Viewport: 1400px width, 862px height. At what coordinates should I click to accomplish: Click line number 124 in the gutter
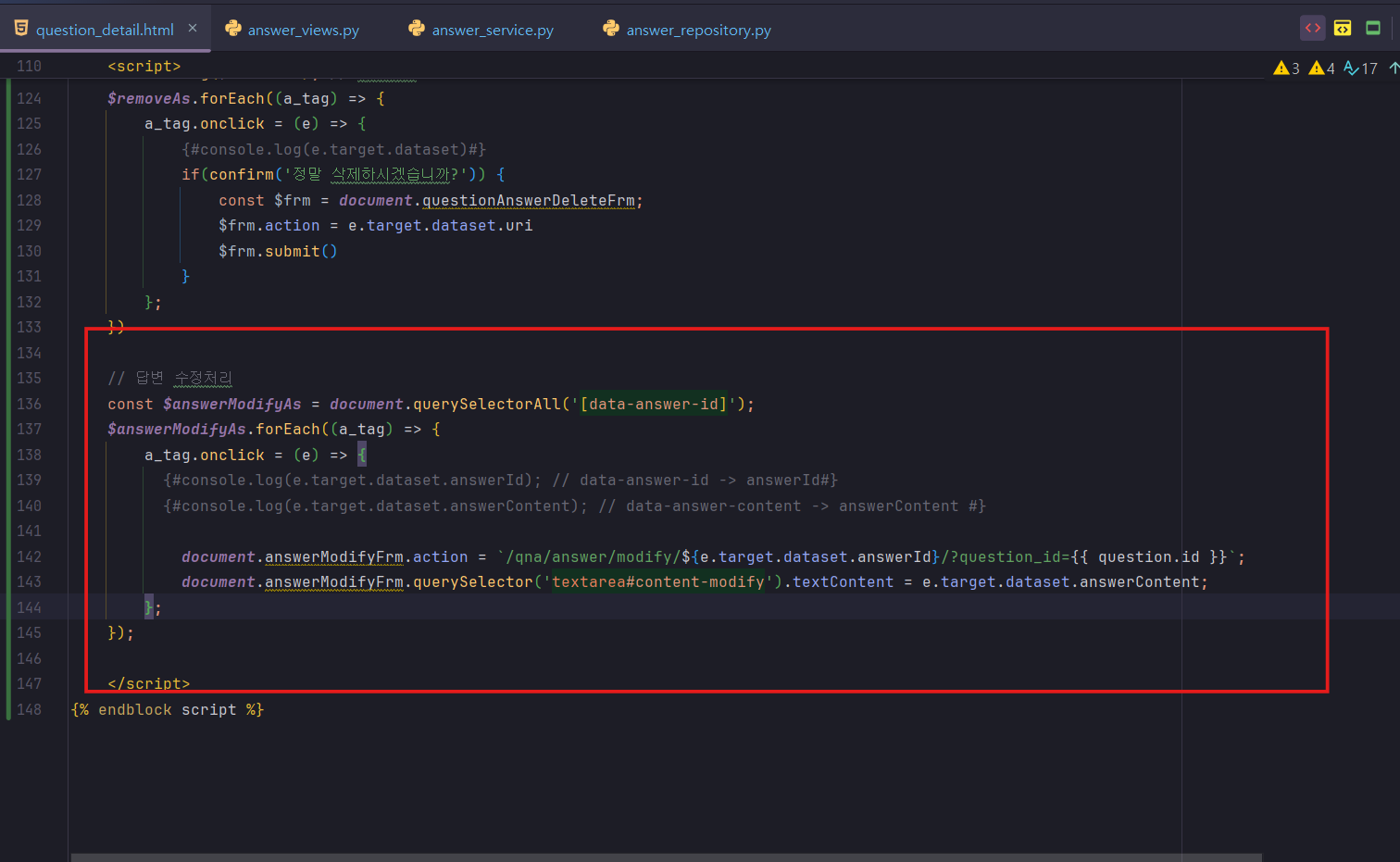click(29, 98)
